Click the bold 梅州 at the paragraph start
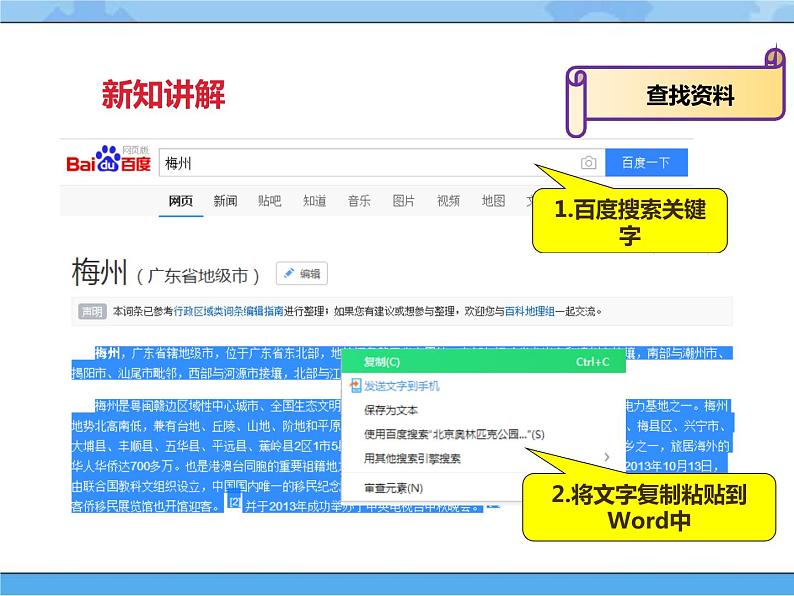794x596 pixels. pos(107,352)
